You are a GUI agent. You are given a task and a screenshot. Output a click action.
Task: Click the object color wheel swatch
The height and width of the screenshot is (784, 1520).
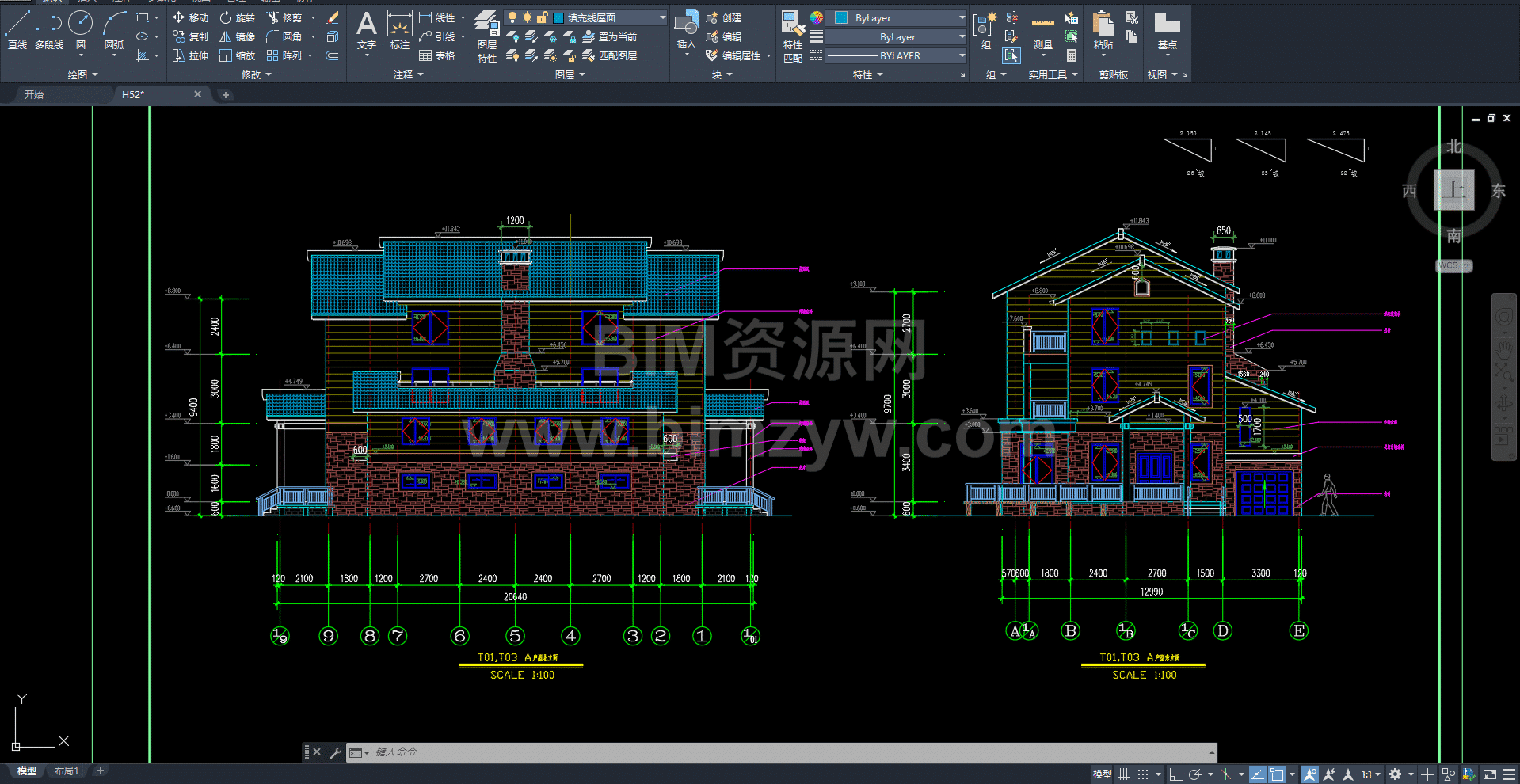coord(817,17)
